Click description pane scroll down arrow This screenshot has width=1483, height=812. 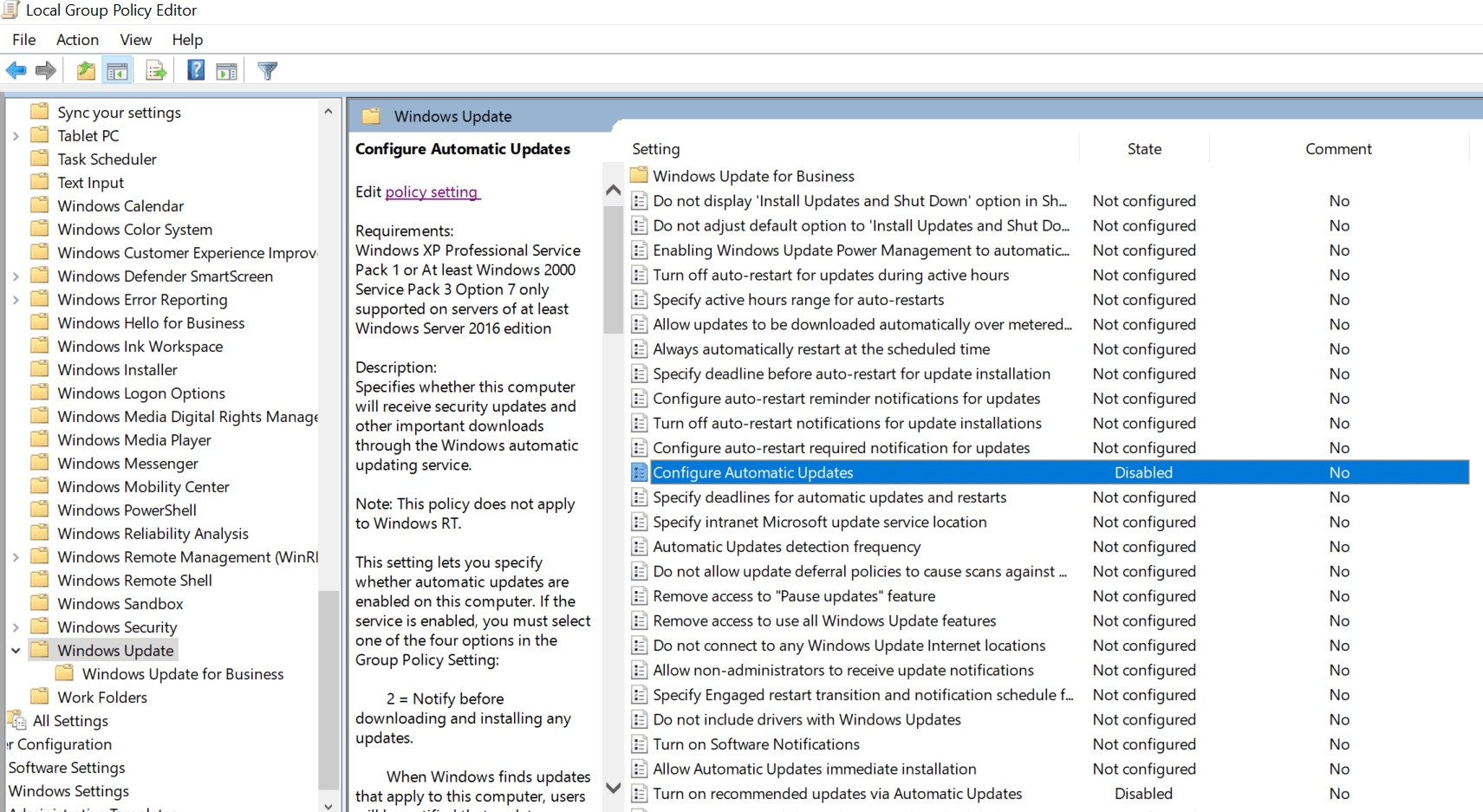(613, 788)
